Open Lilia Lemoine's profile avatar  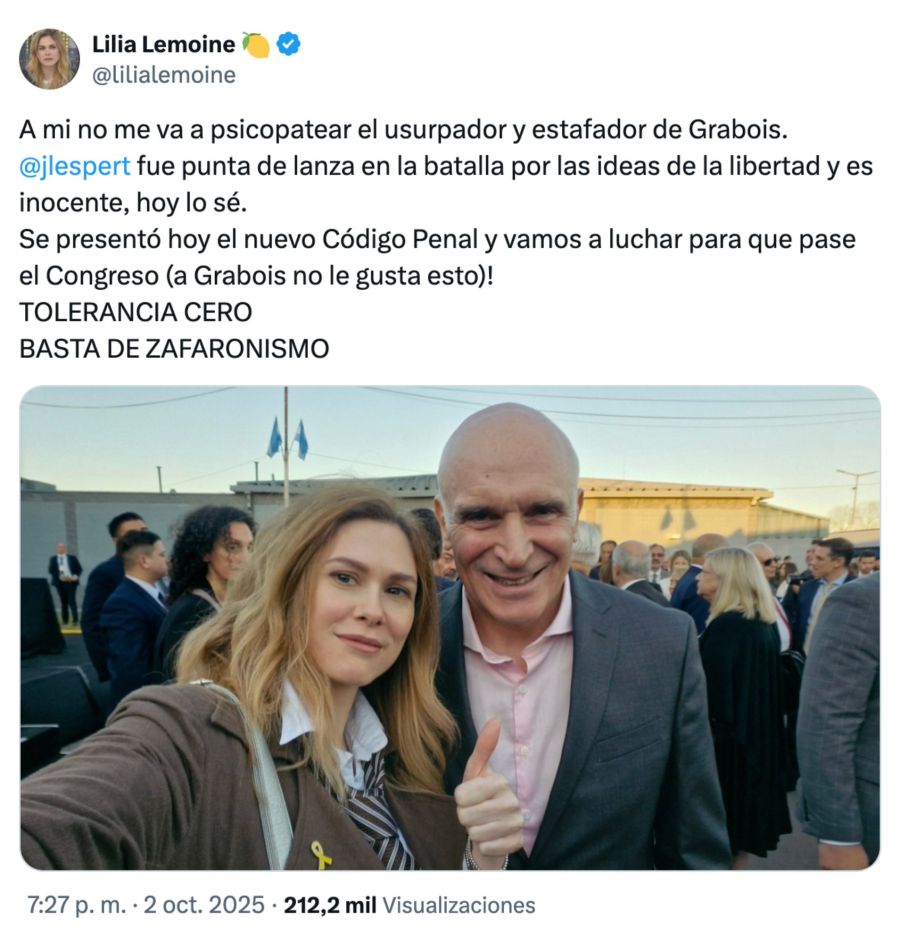click(x=49, y=59)
